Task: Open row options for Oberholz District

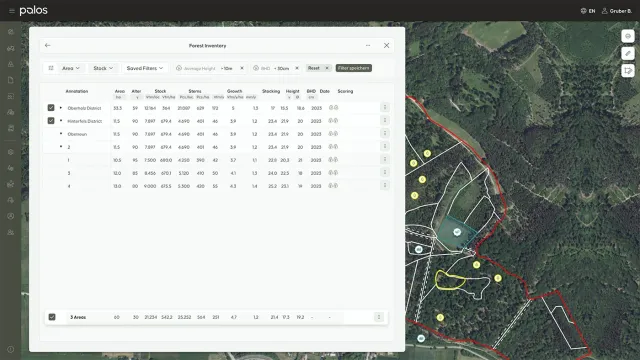Action: [384, 107]
